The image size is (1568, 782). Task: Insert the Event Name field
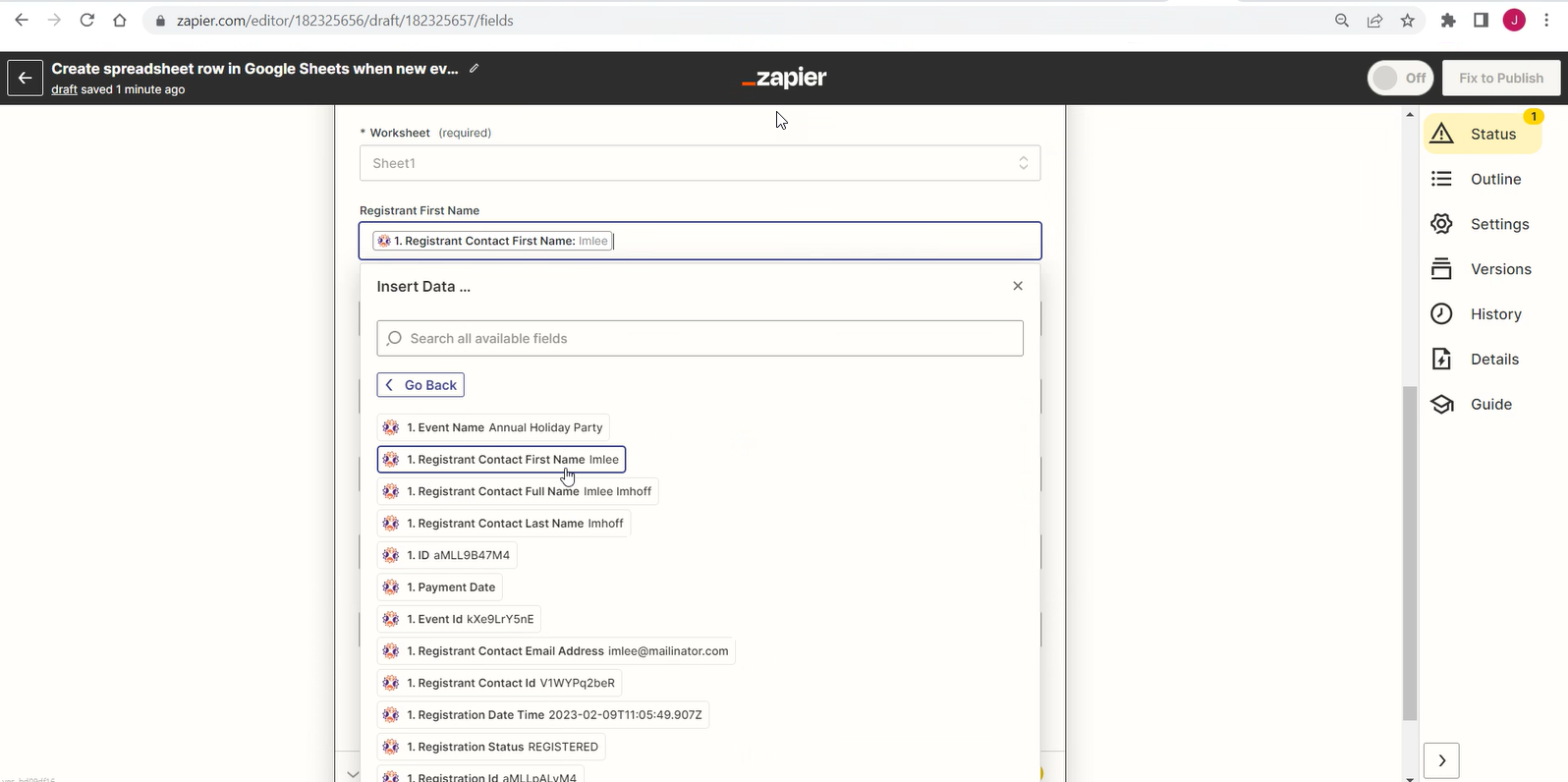click(493, 427)
